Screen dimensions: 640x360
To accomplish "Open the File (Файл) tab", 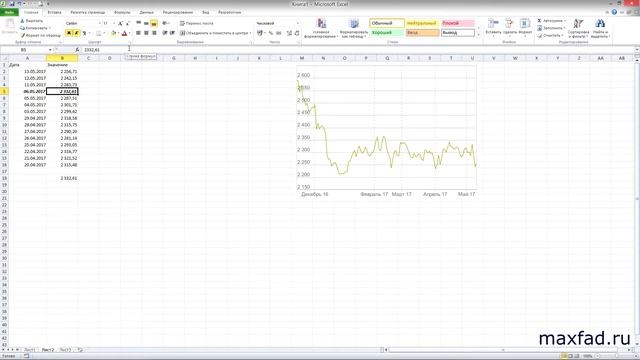I will coord(9,12).
